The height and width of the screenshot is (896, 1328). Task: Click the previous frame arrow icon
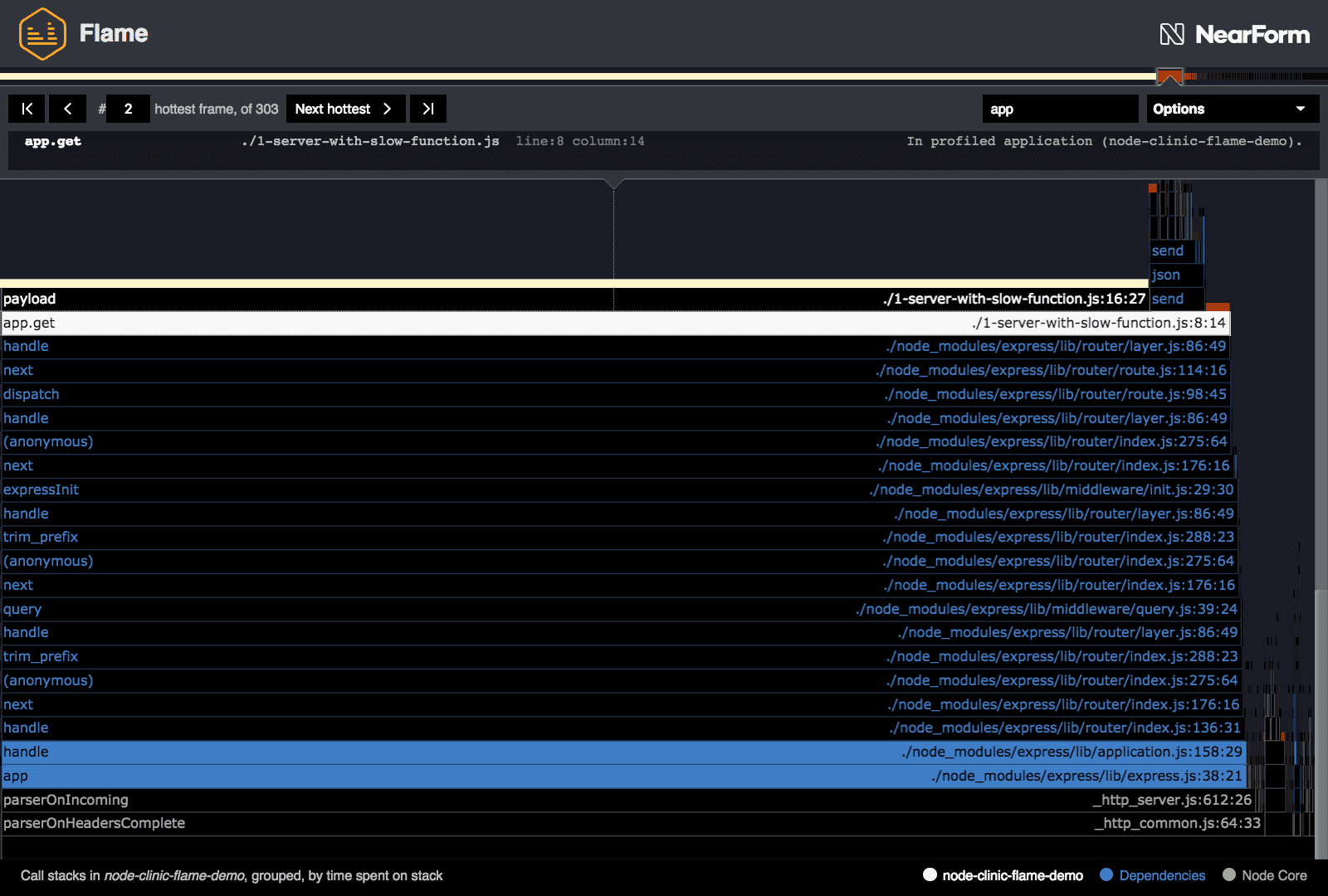[x=67, y=108]
